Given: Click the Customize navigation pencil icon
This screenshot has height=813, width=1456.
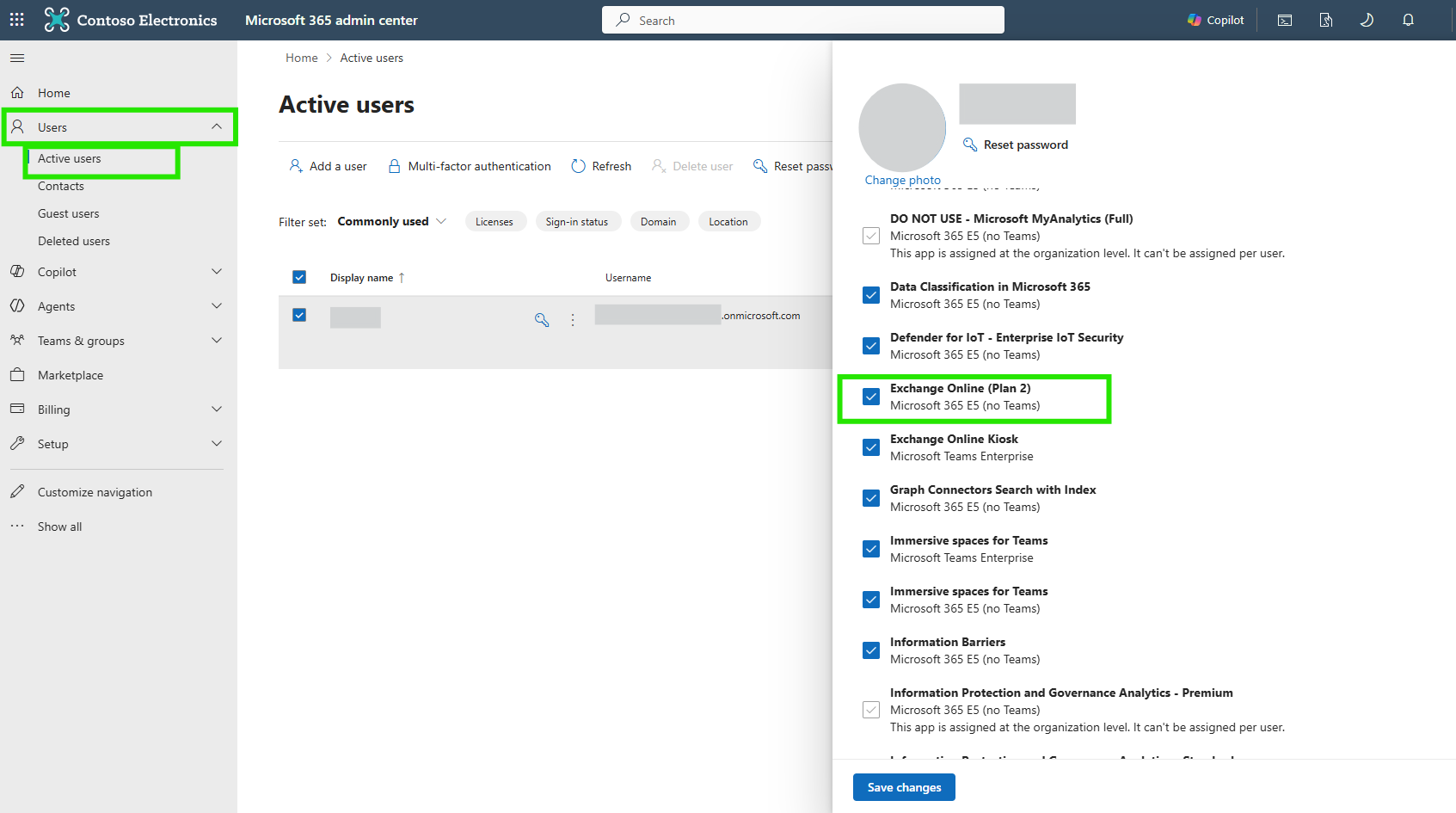Looking at the screenshot, I should (17, 491).
